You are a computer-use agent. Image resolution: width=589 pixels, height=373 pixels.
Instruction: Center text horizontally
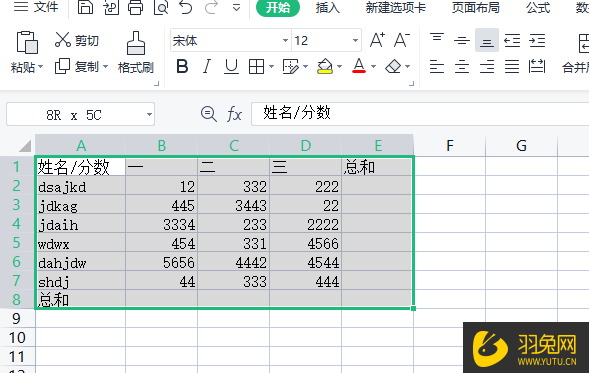[x=462, y=67]
